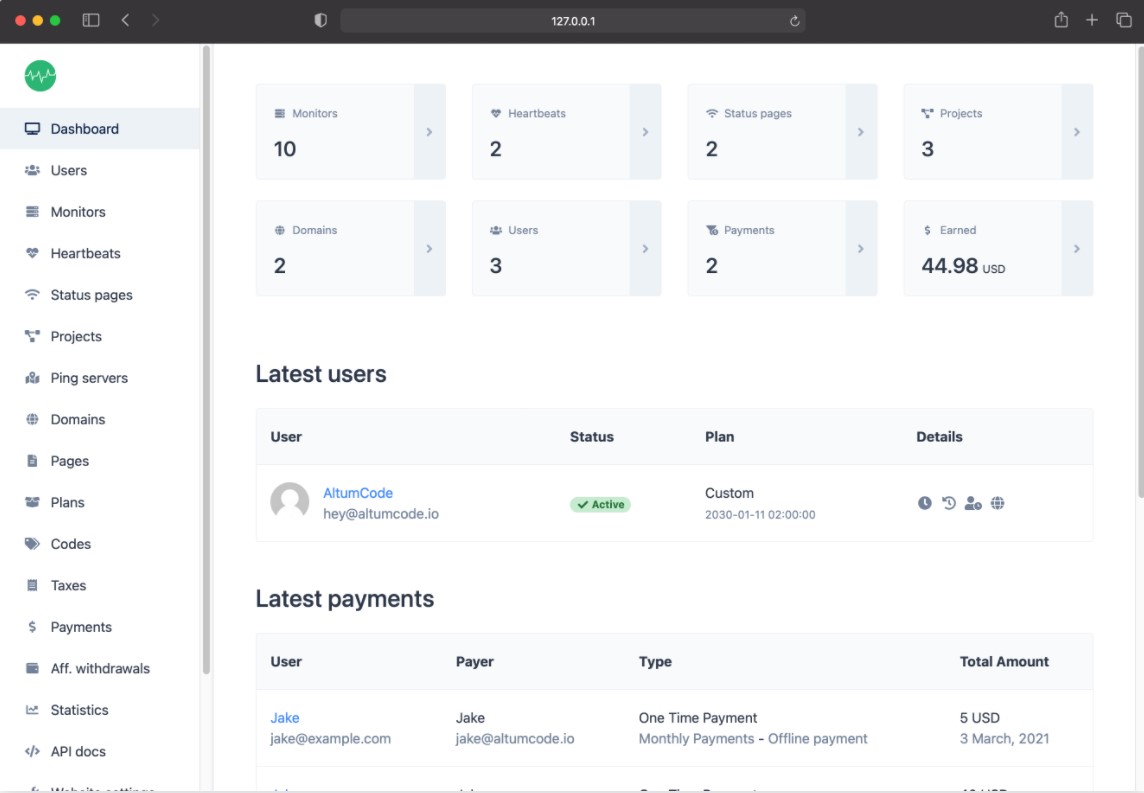
Task: Open a new browser tab with plus
Action: pos(1091,20)
